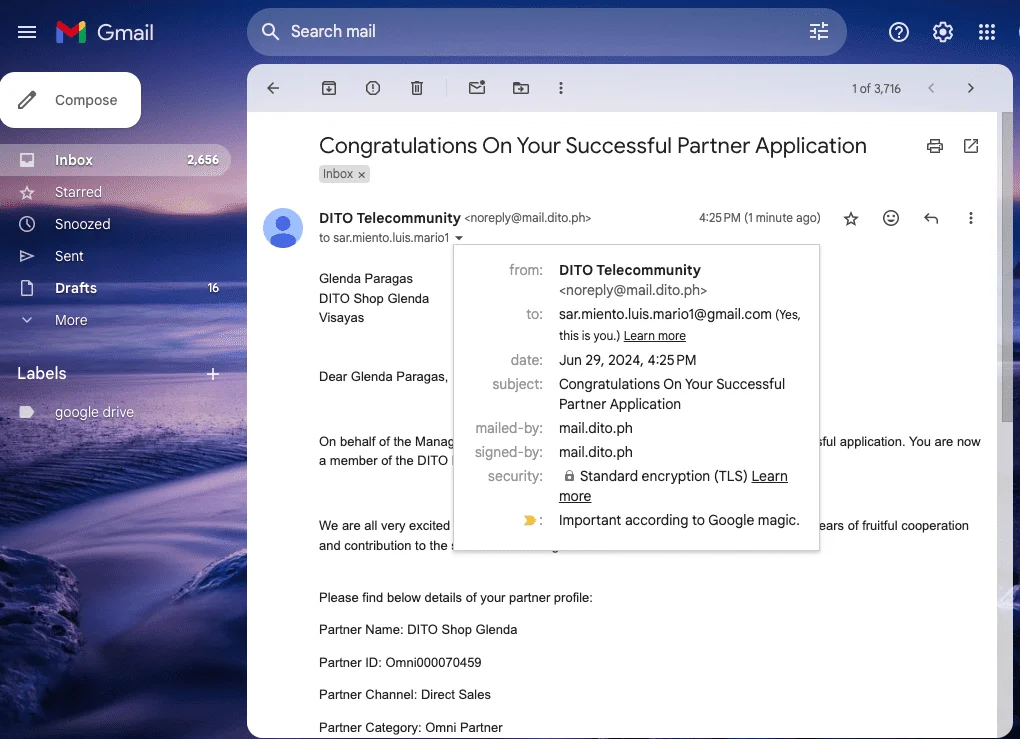Viewport: 1020px width, 739px height.
Task: Archive this email
Action: 329,88
